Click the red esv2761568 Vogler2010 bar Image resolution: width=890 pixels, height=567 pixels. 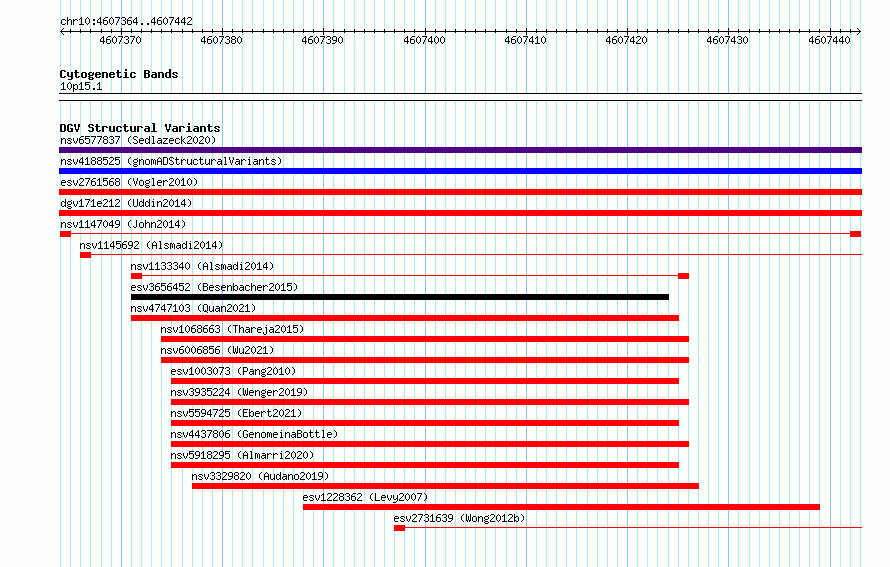460,192
